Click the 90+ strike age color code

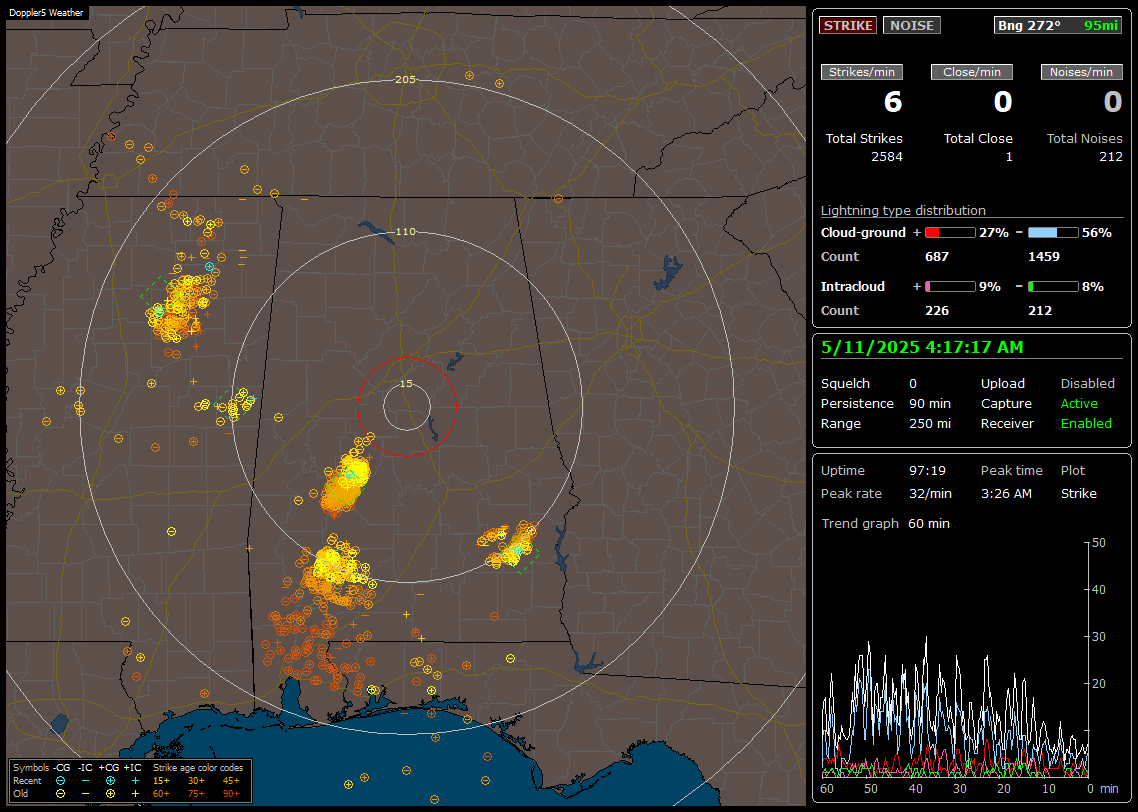tap(231, 794)
